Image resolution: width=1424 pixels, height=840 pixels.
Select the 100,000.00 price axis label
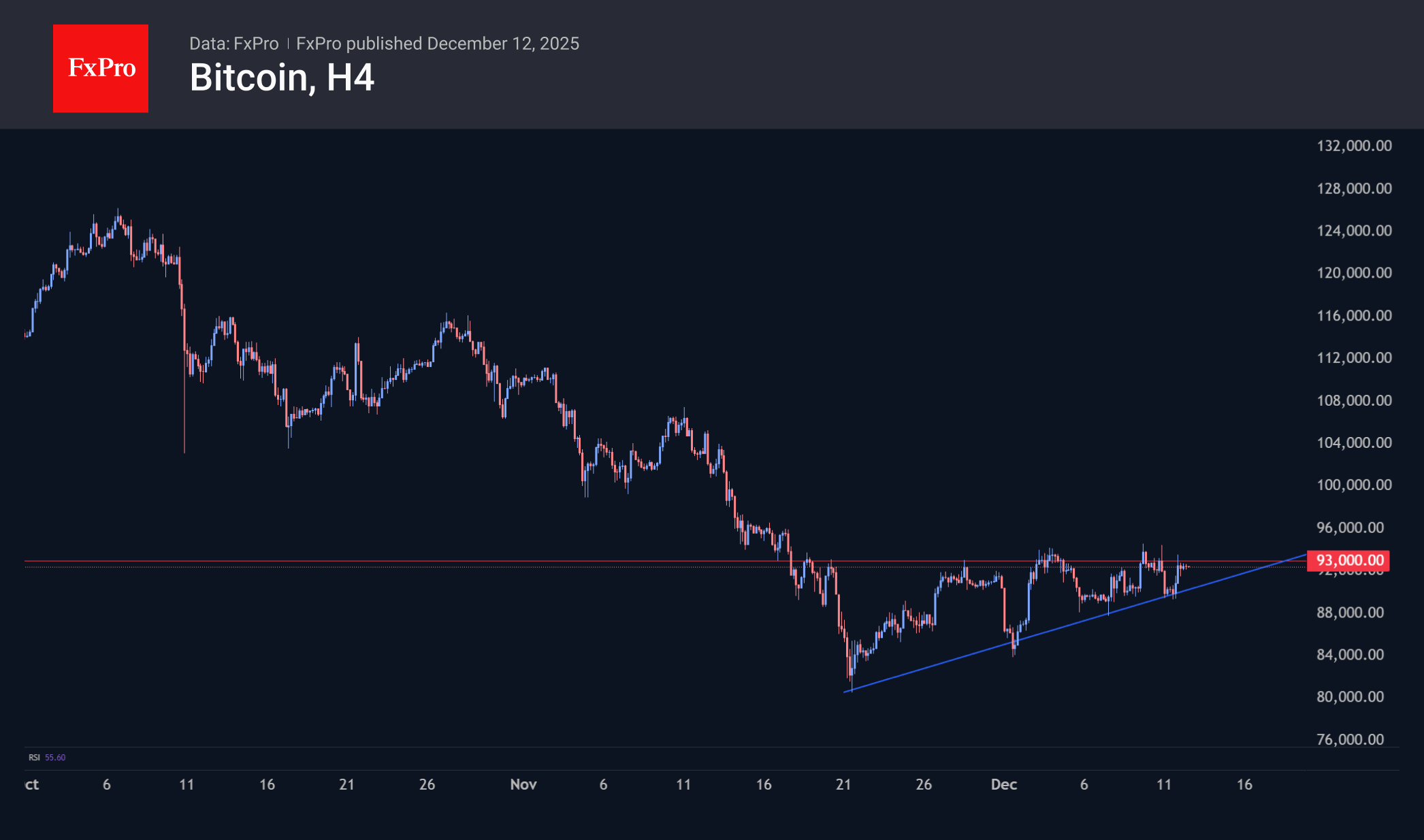[1354, 485]
